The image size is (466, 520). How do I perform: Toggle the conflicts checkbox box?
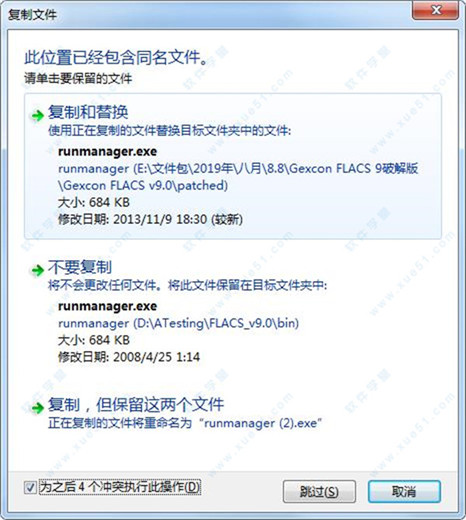coord(30,487)
